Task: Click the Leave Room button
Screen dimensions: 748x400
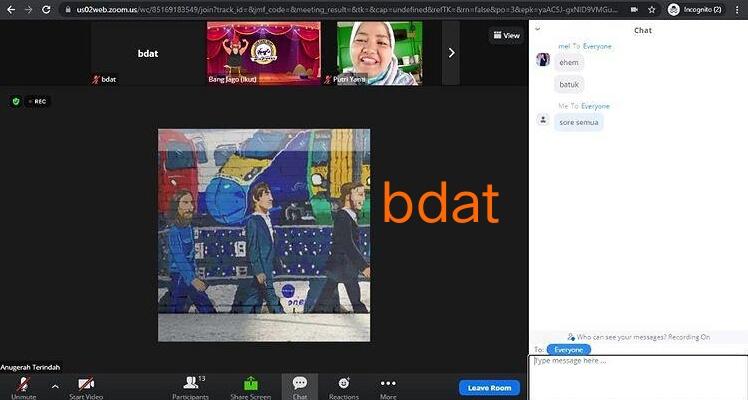Action: click(489, 388)
